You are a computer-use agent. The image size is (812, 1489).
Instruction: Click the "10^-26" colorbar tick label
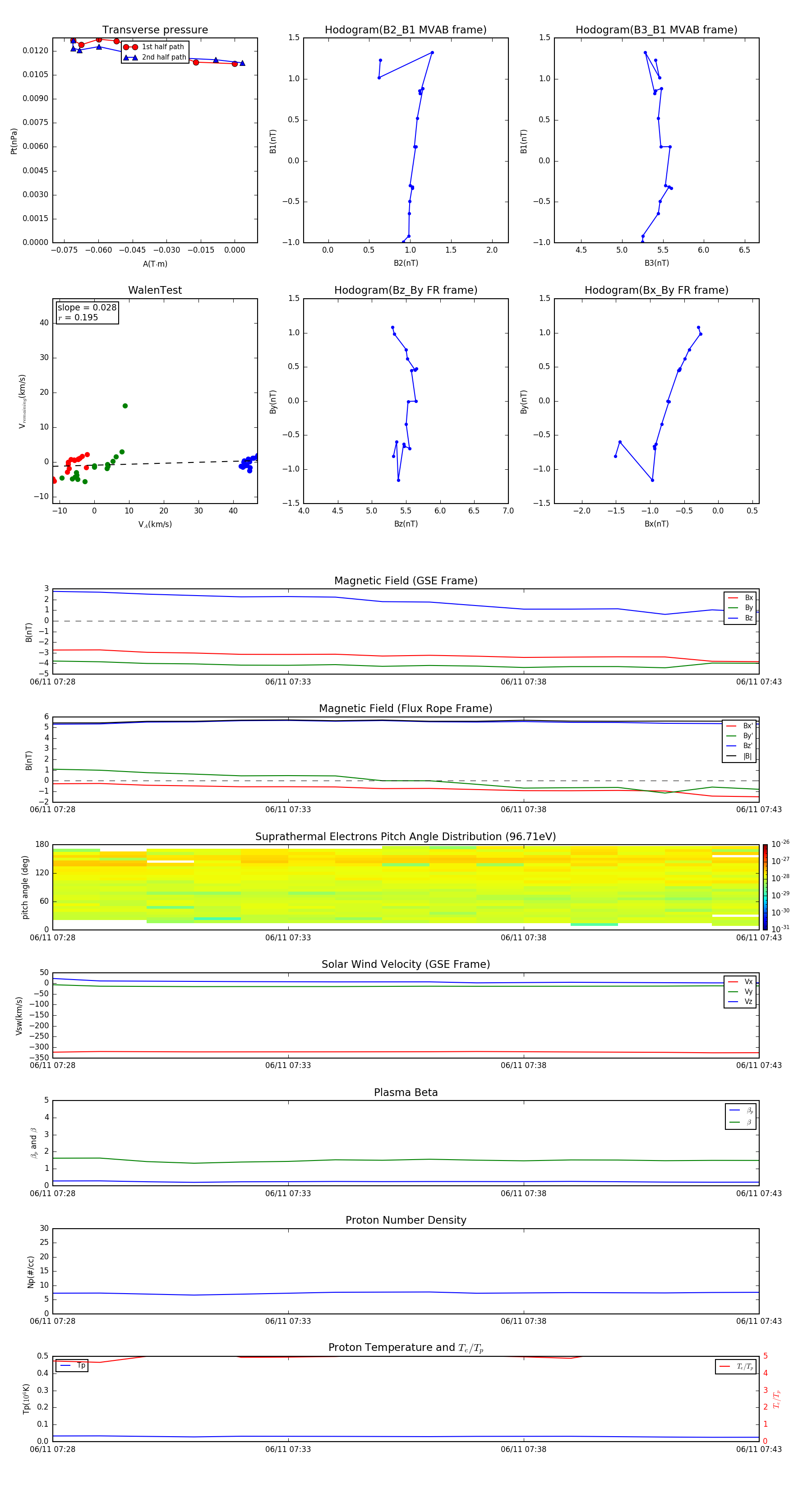pos(780,844)
